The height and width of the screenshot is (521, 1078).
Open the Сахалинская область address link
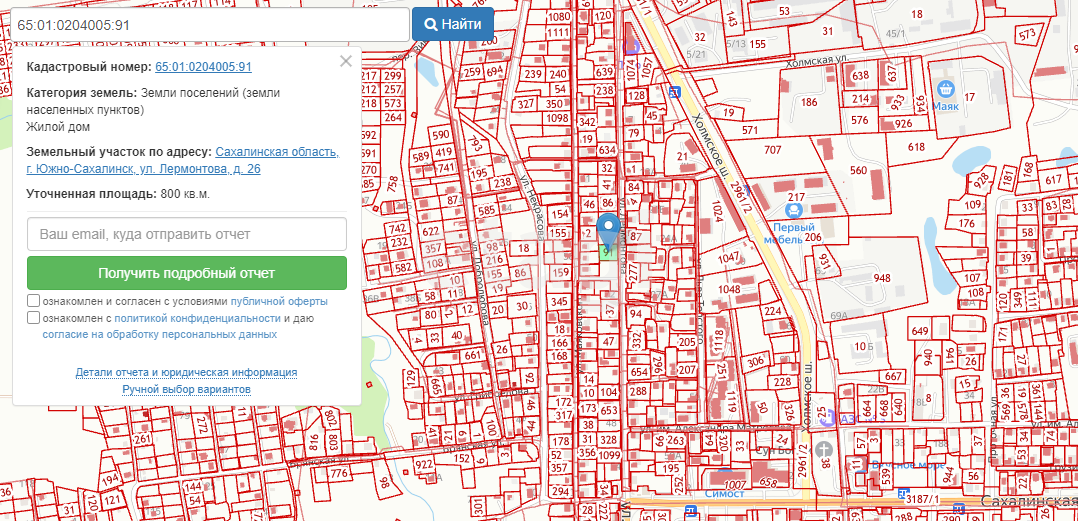pyautogui.click(x=277, y=152)
